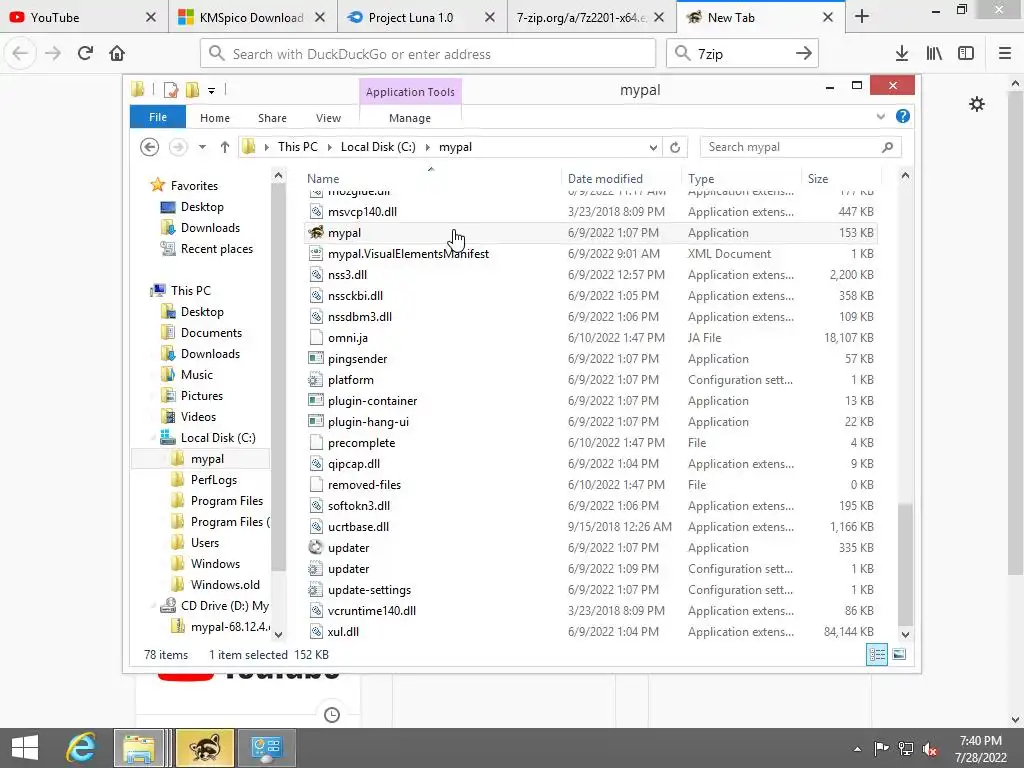Image resolution: width=1024 pixels, height=768 pixels.
Task: Customize Quick Access Toolbar dropdown
Action: [212, 91]
